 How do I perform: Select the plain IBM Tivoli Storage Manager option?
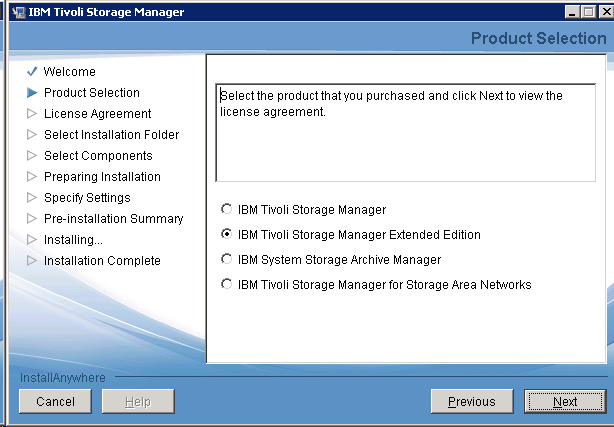point(226,210)
